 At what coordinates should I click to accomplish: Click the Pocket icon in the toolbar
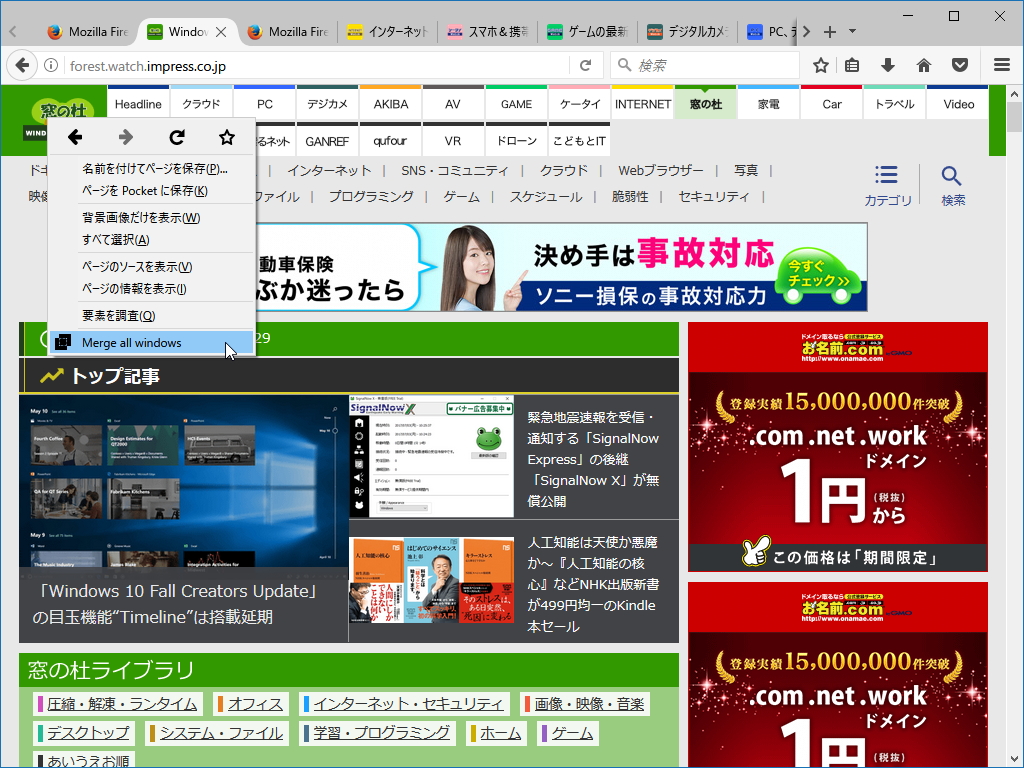coord(959,64)
